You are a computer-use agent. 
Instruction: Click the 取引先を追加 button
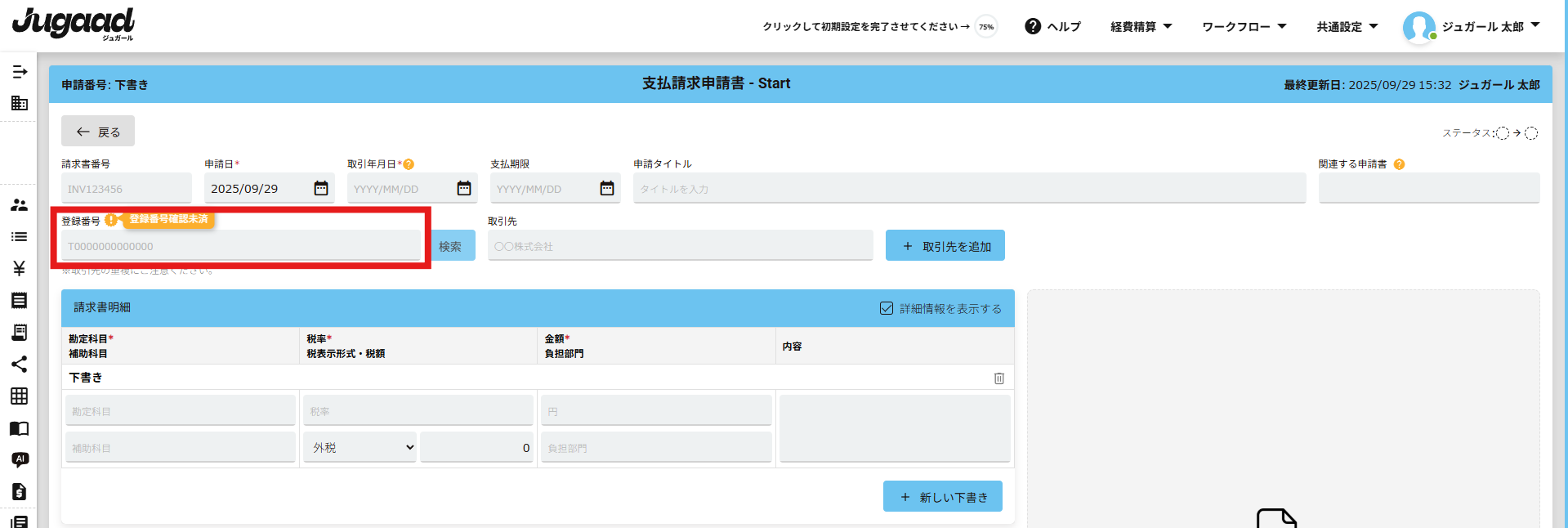coord(945,246)
